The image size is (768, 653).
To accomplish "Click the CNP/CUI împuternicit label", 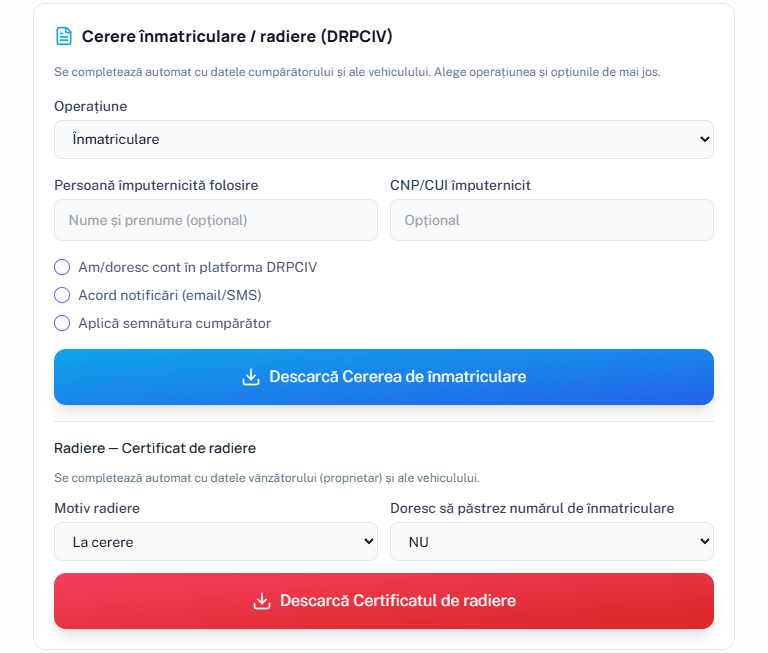I will pos(460,185).
